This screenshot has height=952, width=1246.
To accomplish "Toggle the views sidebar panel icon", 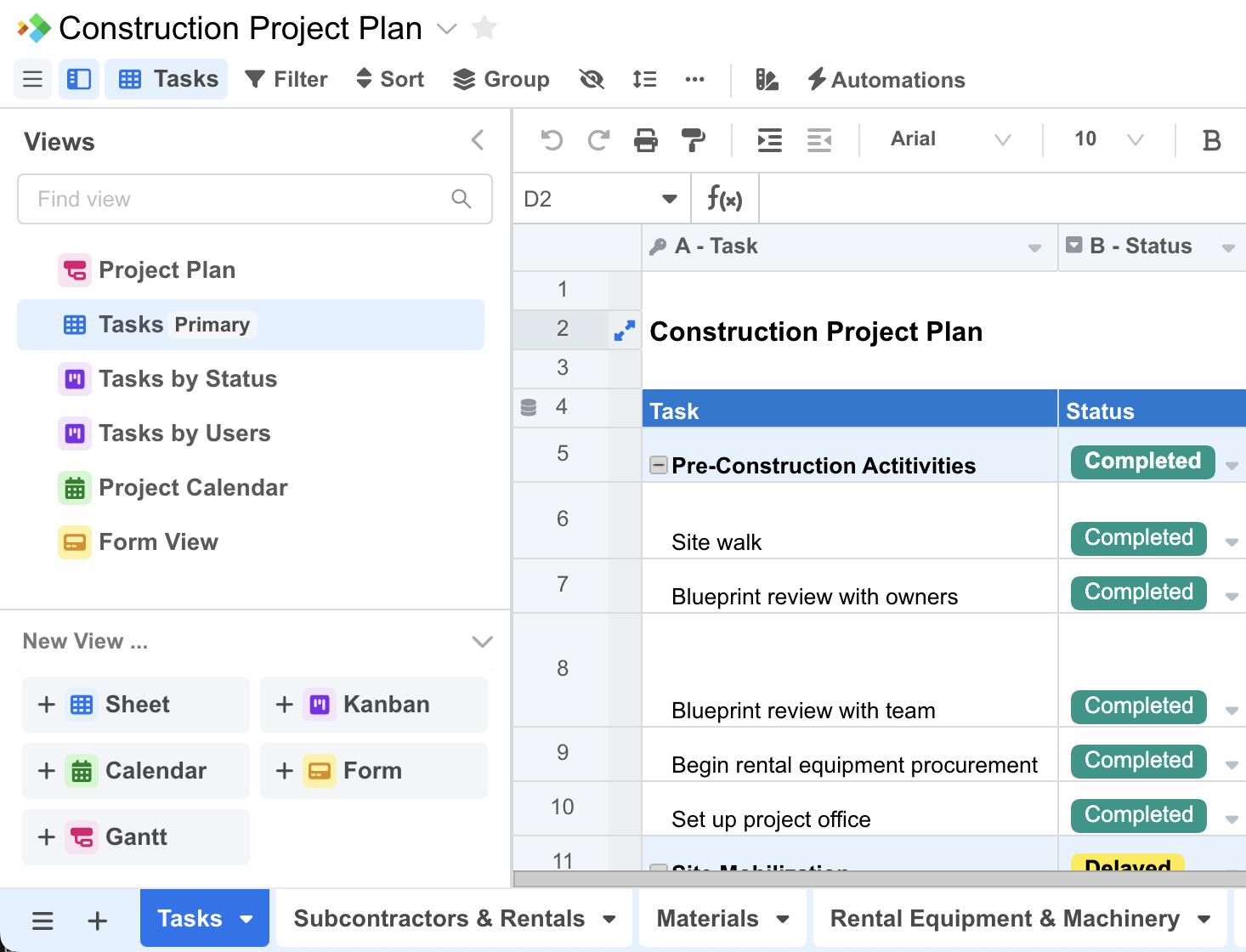I will click(79, 79).
